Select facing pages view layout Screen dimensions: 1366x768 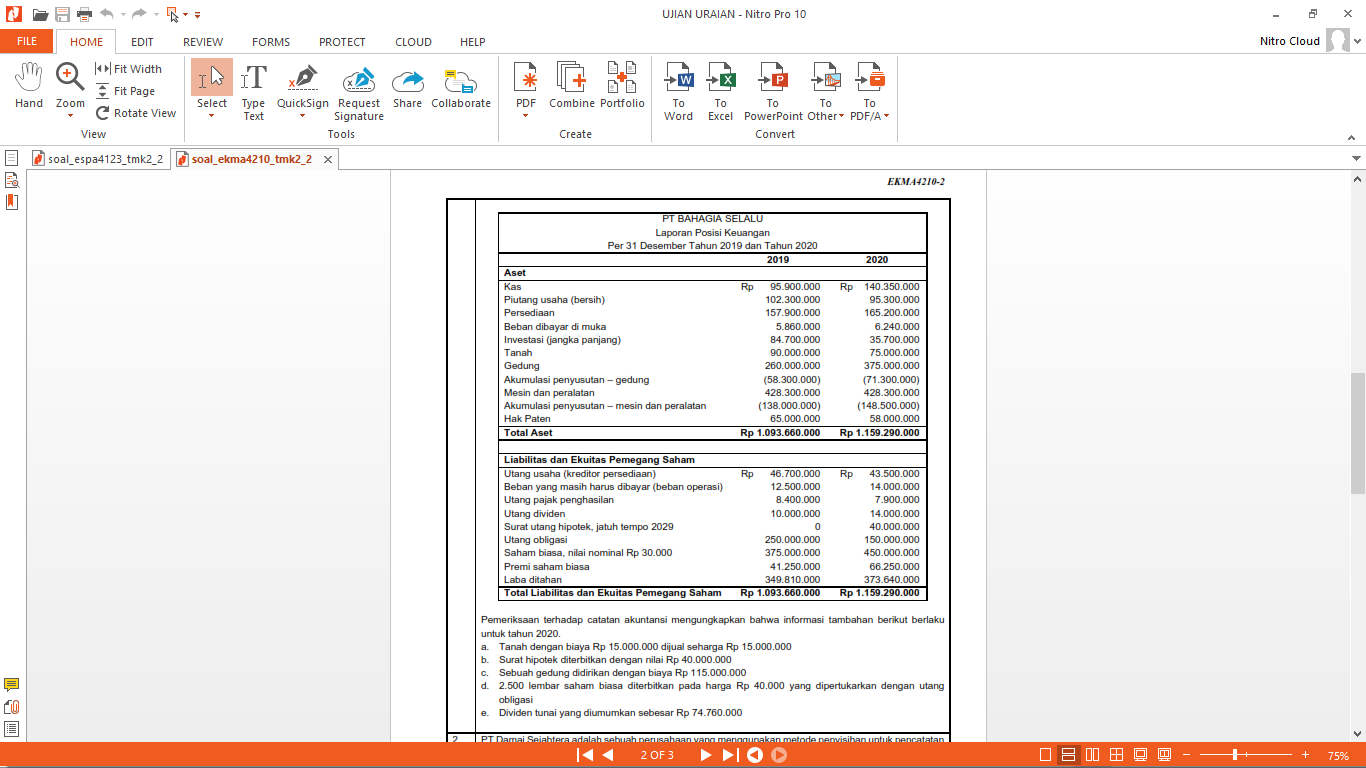1093,755
